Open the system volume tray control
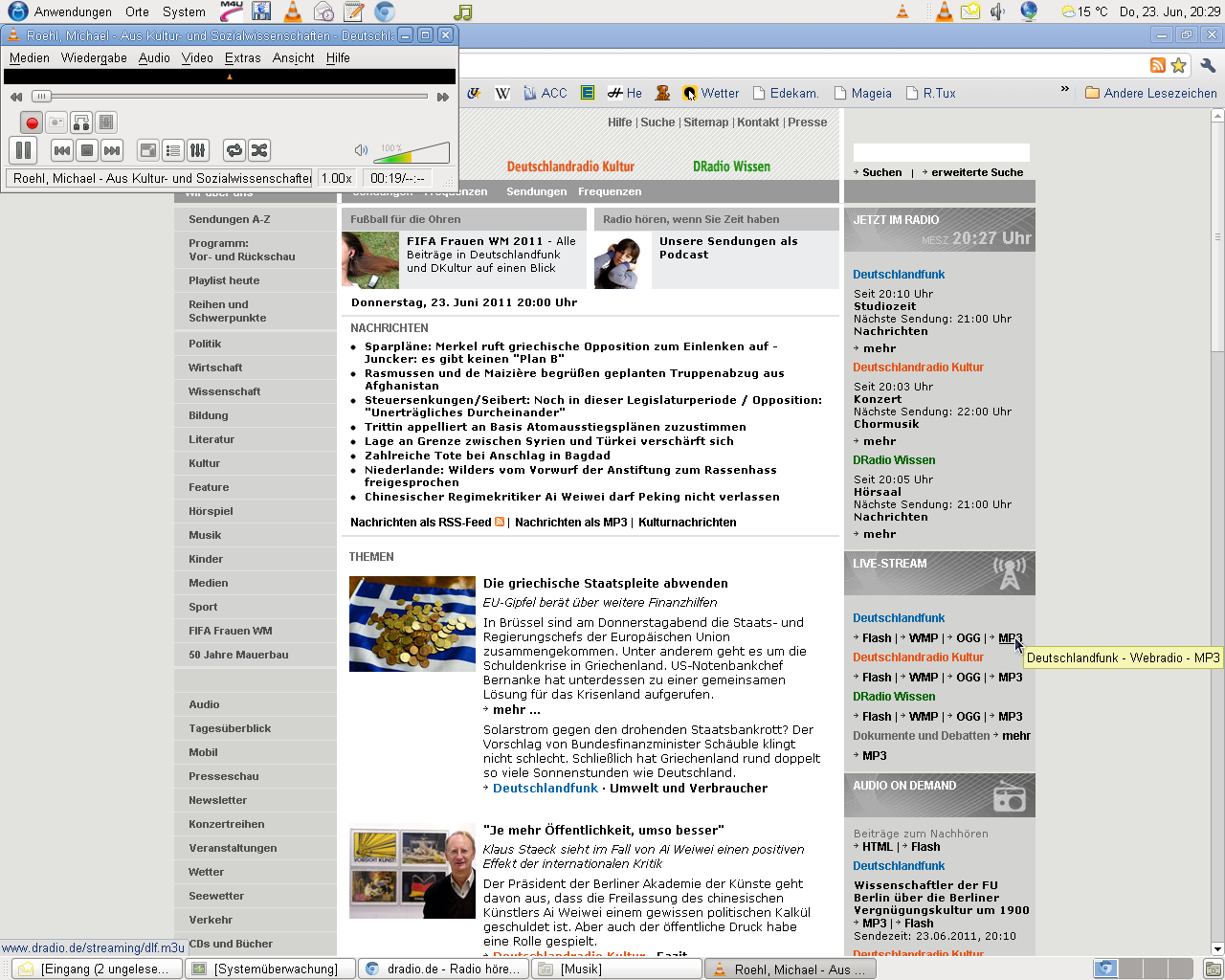Screen dimensions: 1225x980 pos(998,11)
